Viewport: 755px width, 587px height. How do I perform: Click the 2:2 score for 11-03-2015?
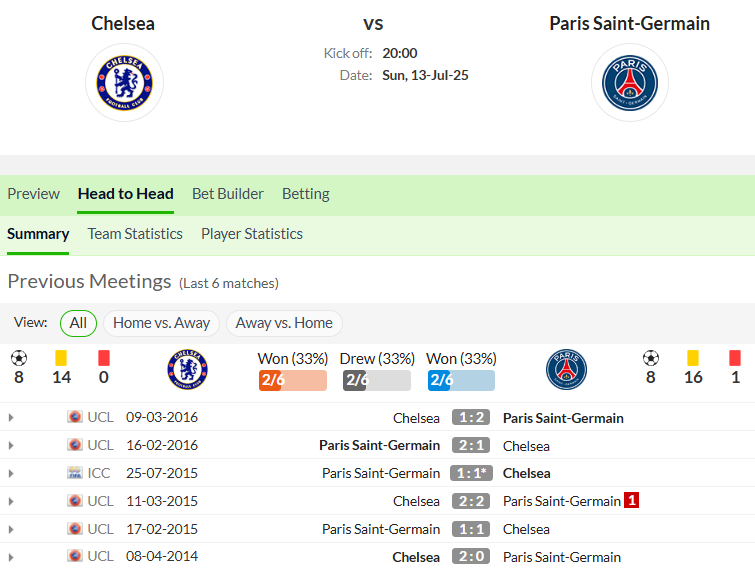coord(471,501)
